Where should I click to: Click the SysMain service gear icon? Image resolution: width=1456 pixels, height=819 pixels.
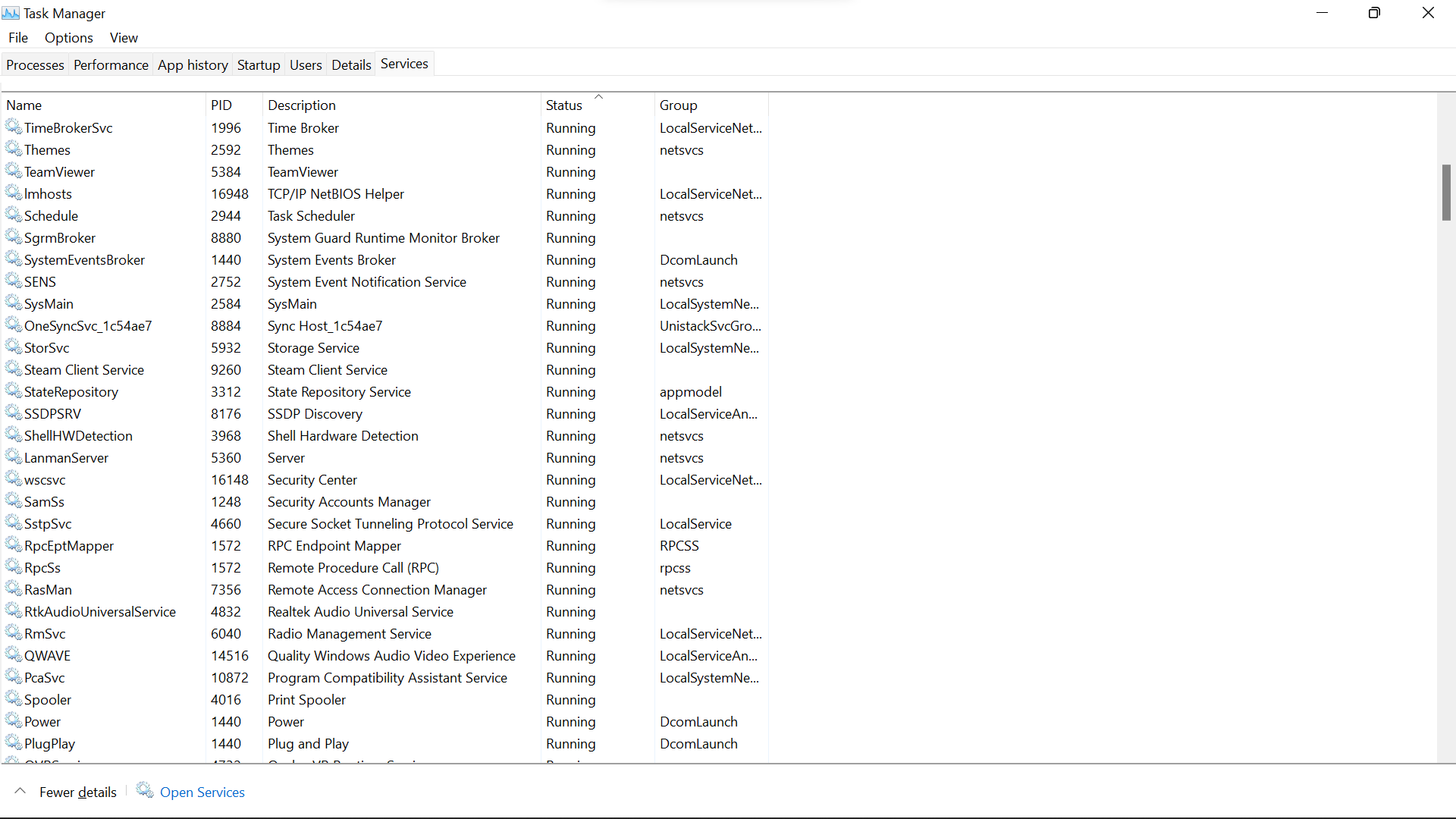[14, 303]
